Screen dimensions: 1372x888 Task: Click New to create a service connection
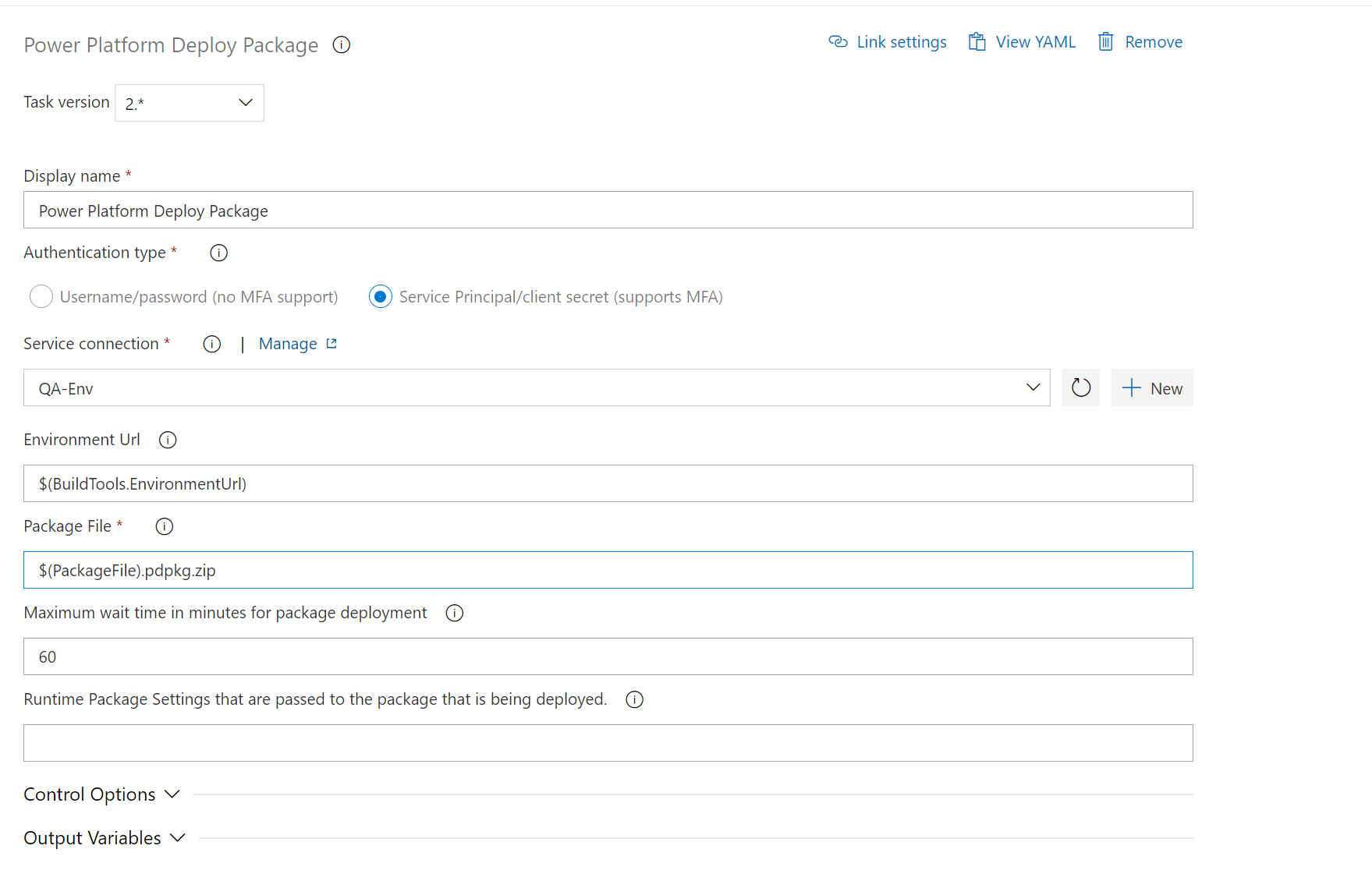click(x=1152, y=387)
